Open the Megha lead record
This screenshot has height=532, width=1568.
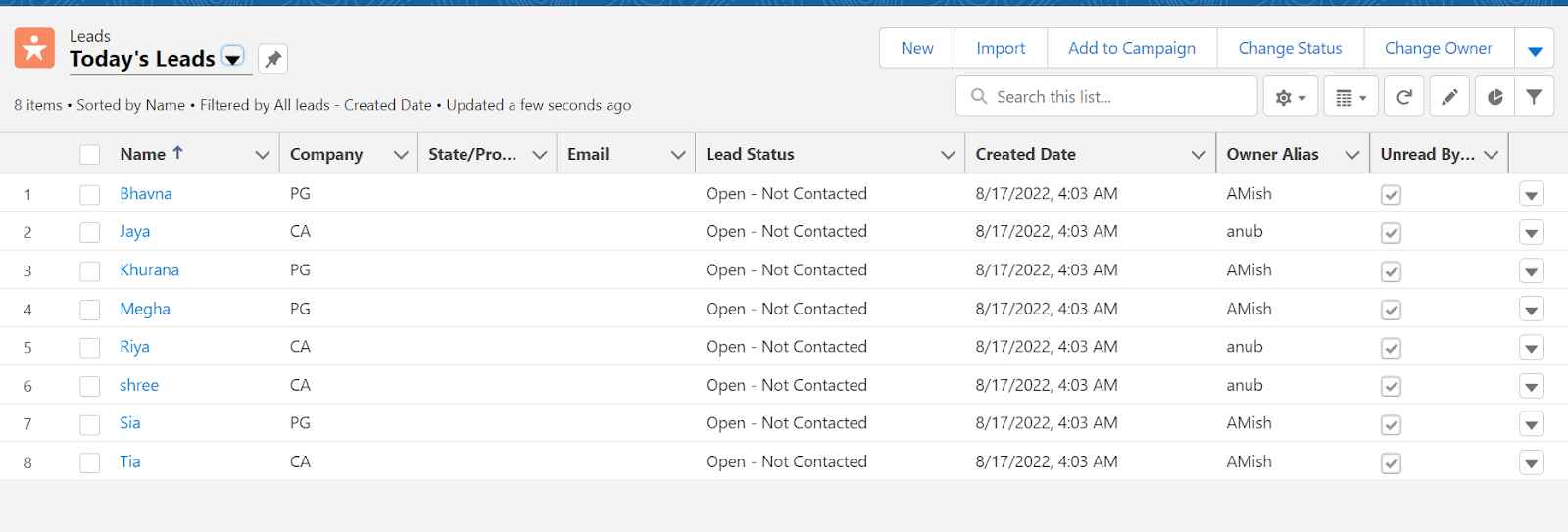click(145, 309)
